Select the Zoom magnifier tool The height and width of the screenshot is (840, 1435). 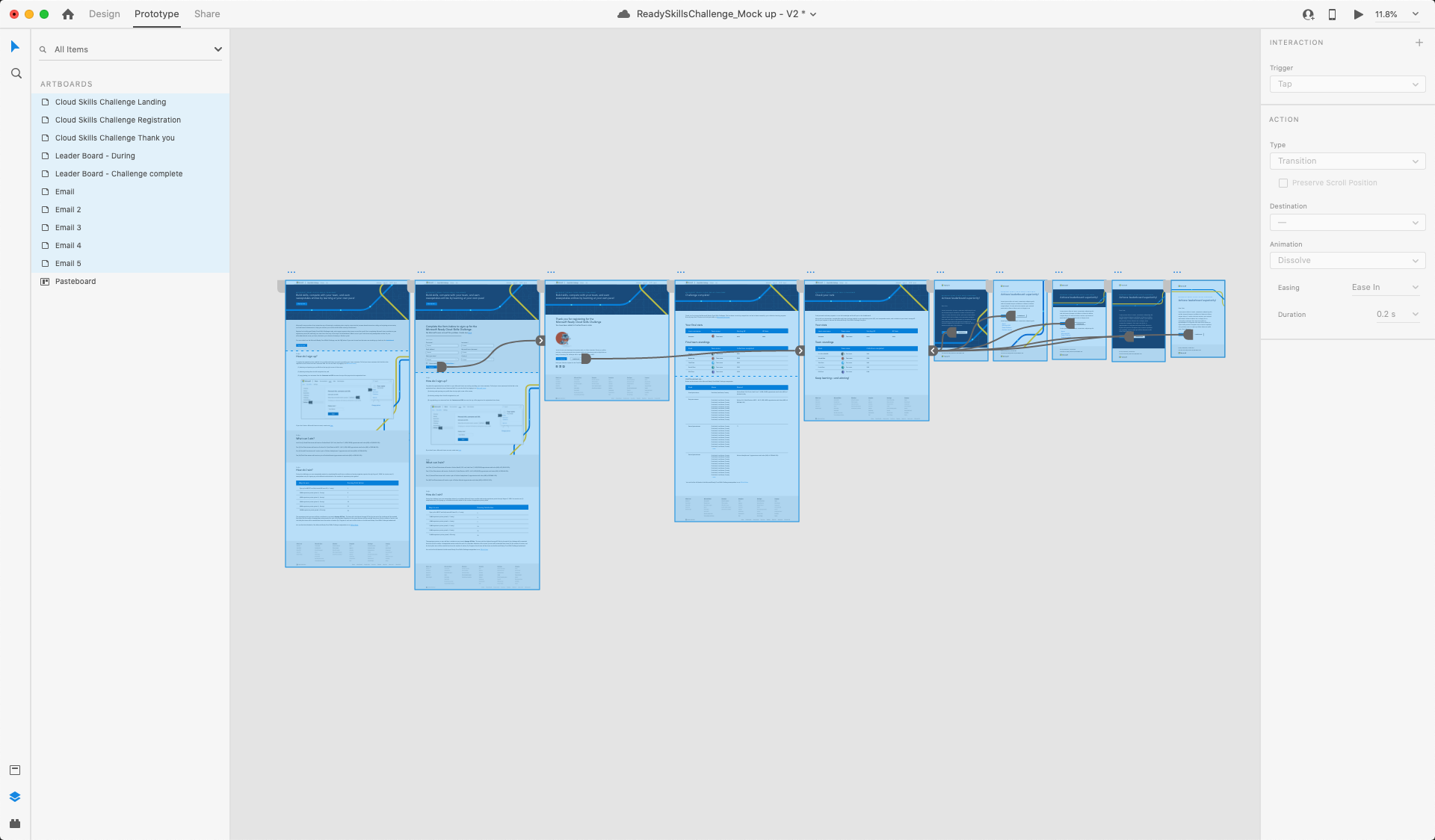pyautogui.click(x=16, y=73)
